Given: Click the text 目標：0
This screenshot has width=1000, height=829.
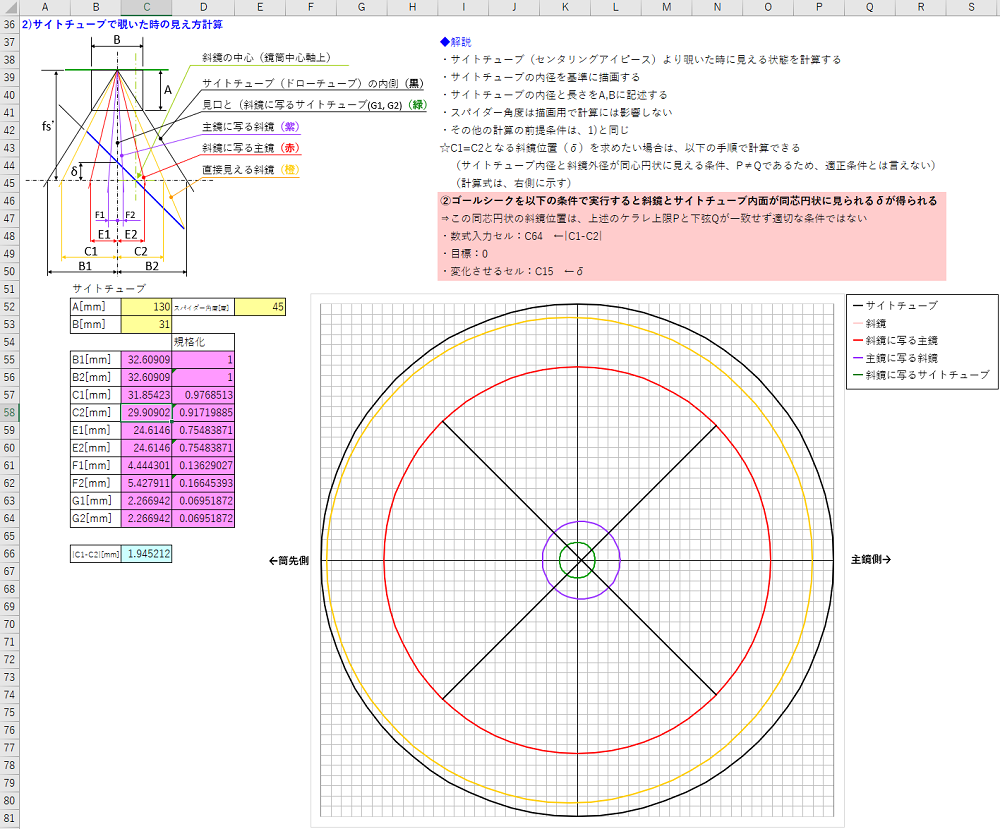Looking at the screenshot, I should click(x=465, y=254).
